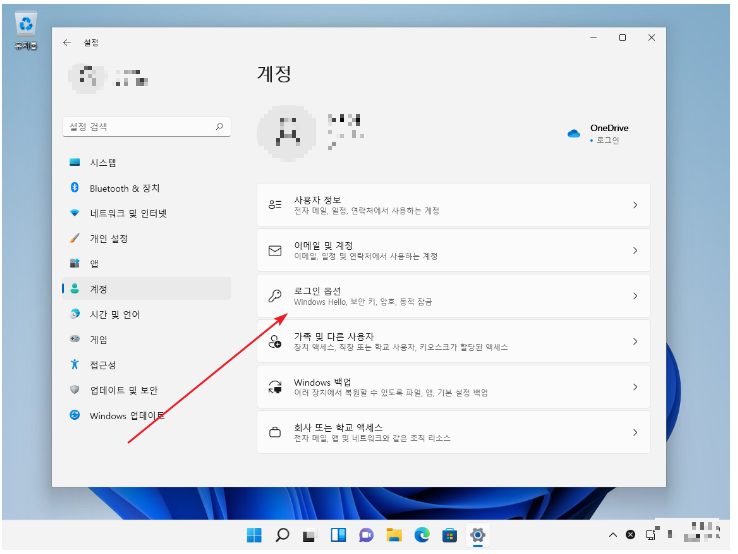Open the OneDrive 로그인 link
Image resolution: width=738 pixels, height=554 pixels.
[x=608, y=140]
